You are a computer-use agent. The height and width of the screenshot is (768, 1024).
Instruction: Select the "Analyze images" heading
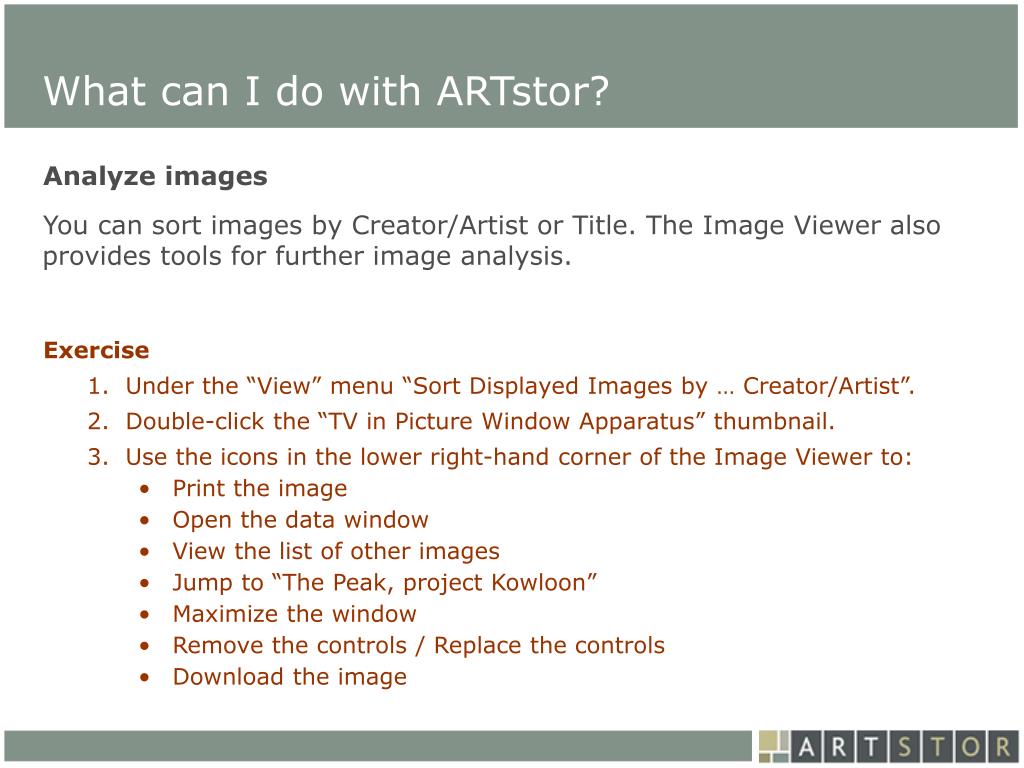[155, 177]
